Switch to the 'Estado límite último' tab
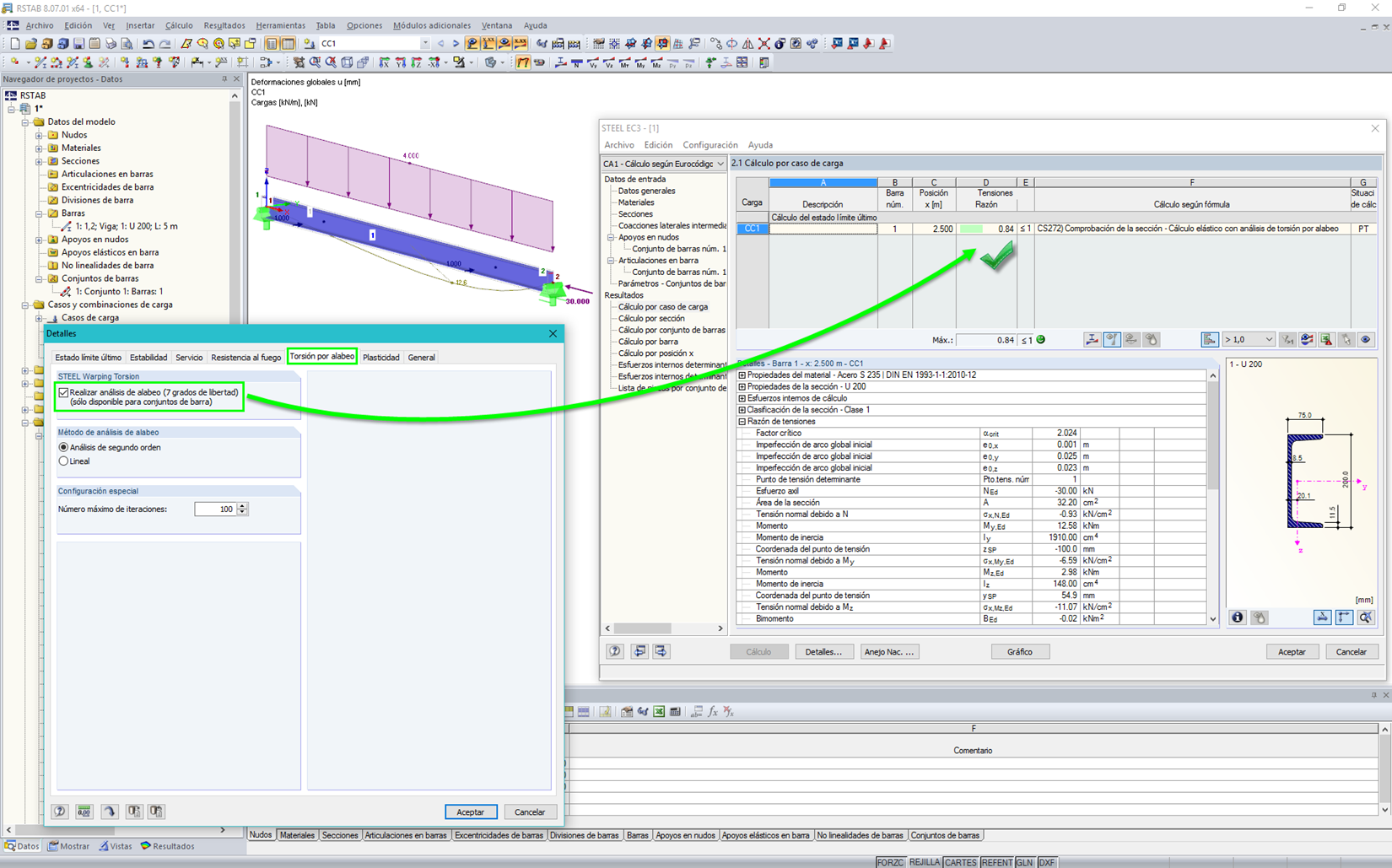Viewport: 1392px width, 868px height. point(88,358)
